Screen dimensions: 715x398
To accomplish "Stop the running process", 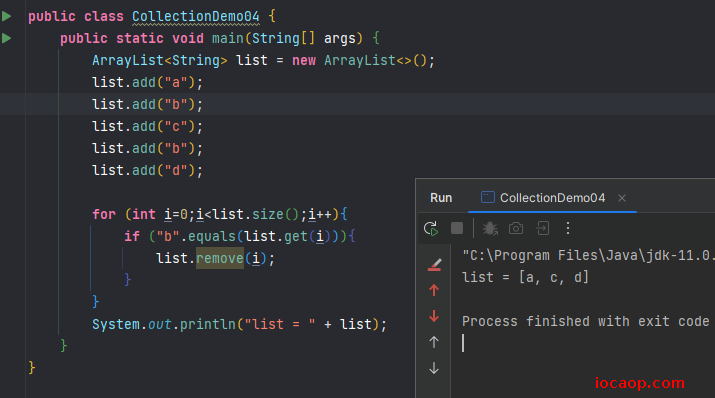I will (x=456, y=228).
